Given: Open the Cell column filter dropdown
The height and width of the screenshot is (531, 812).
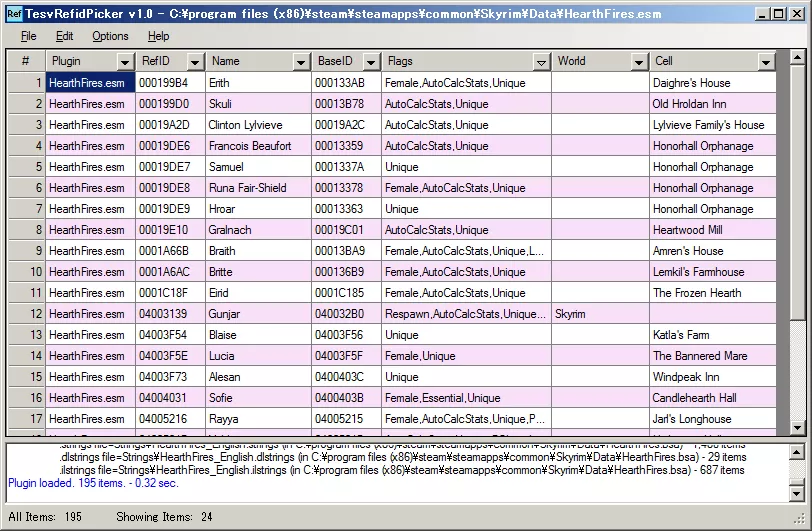Looking at the screenshot, I should point(765,62).
